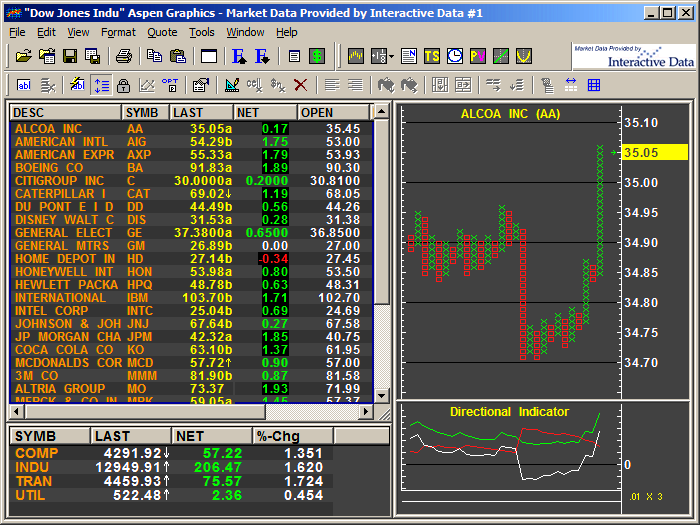Click the abl text field icon
Viewport: 700px width, 525px height.
(24, 85)
